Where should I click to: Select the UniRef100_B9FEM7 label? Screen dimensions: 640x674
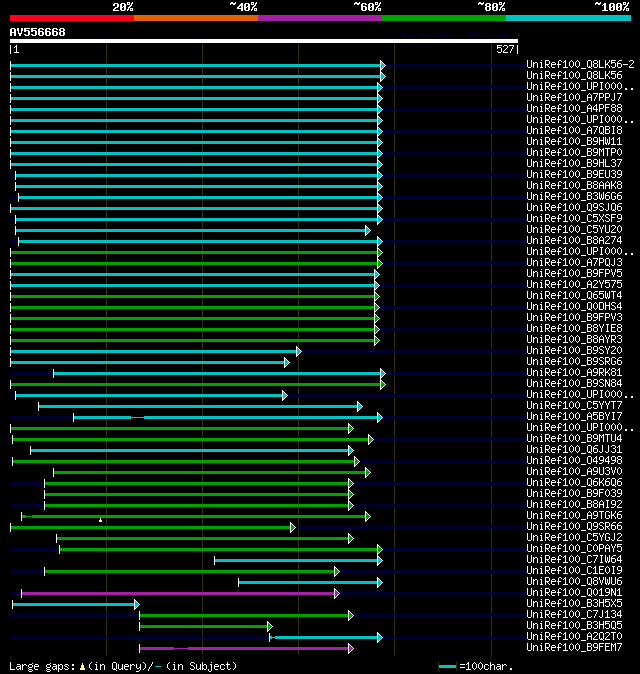click(x=574, y=648)
